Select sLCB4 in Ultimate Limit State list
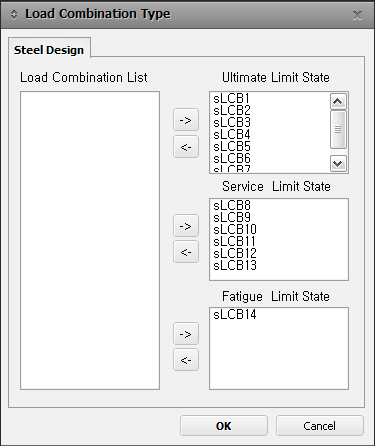 click(231, 134)
